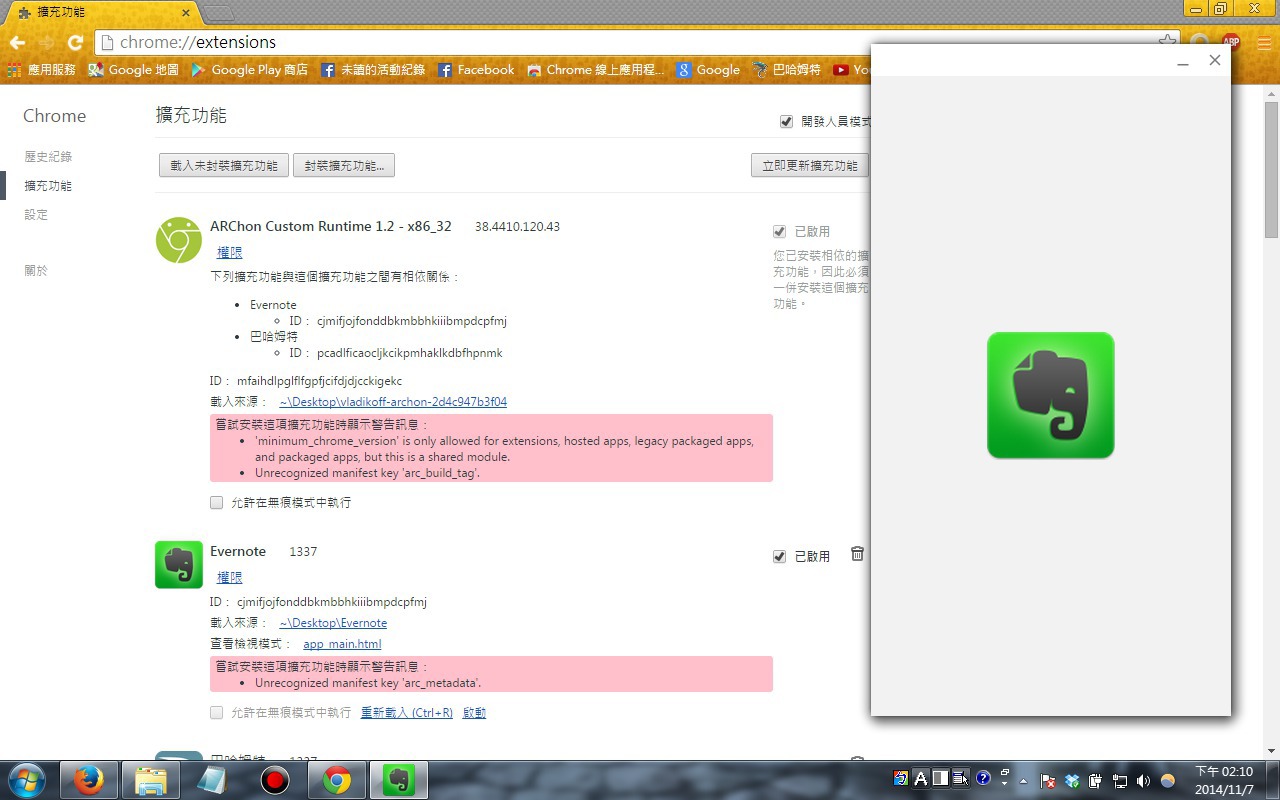Open the 權限 link under Evernote

[x=230, y=578]
